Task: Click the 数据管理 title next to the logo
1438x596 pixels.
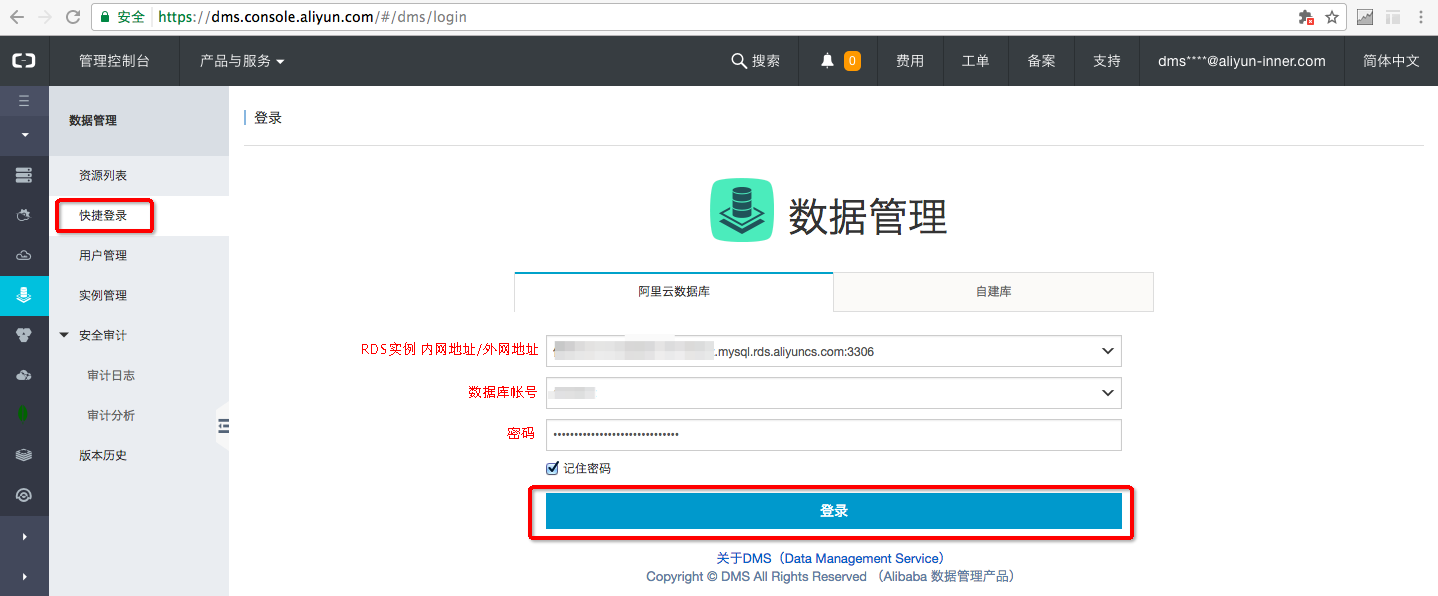Action: [x=867, y=216]
